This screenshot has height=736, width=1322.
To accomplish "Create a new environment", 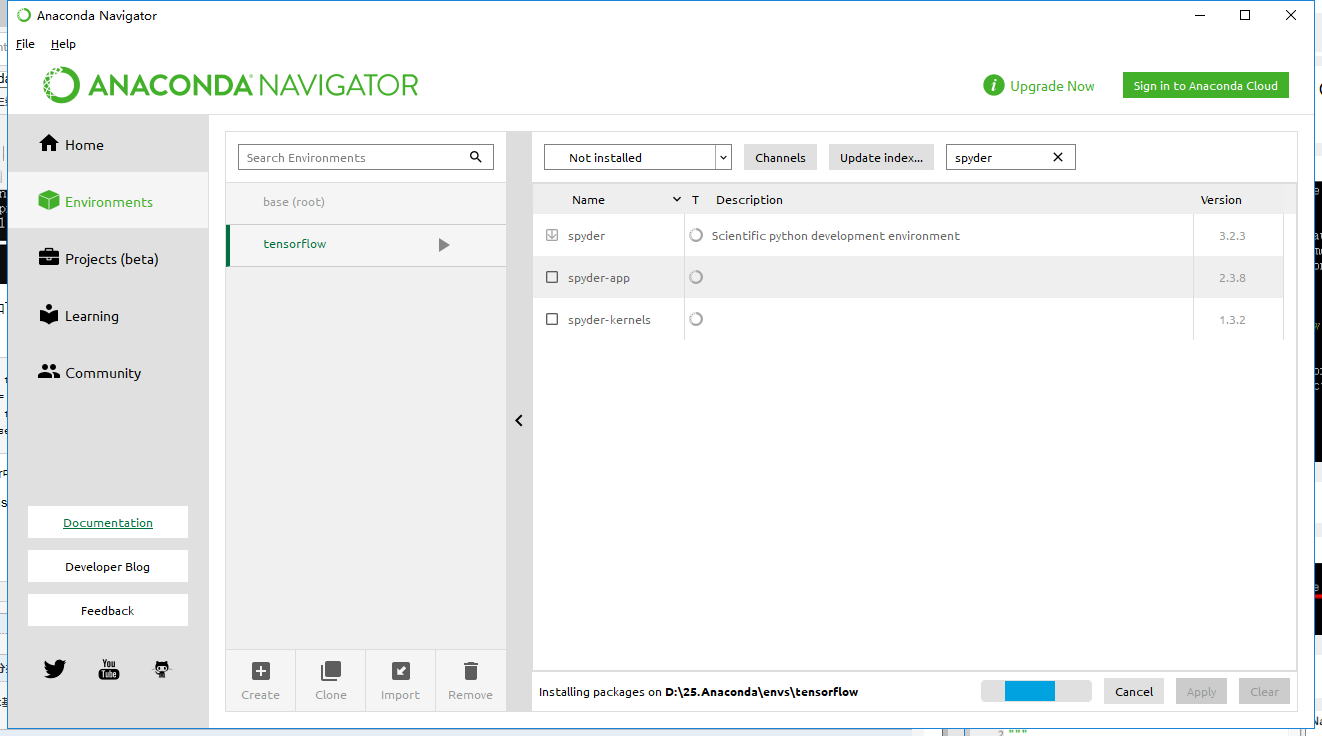I will 261,680.
